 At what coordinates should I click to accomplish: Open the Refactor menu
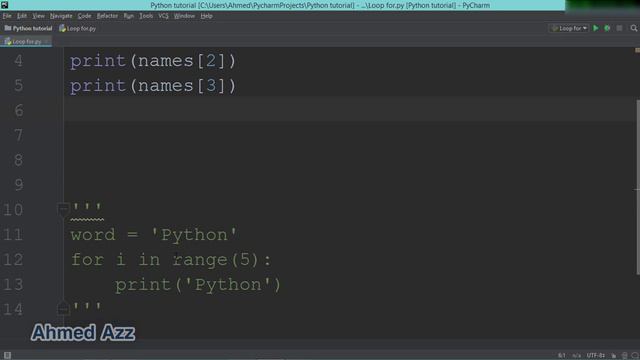coord(107,16)
